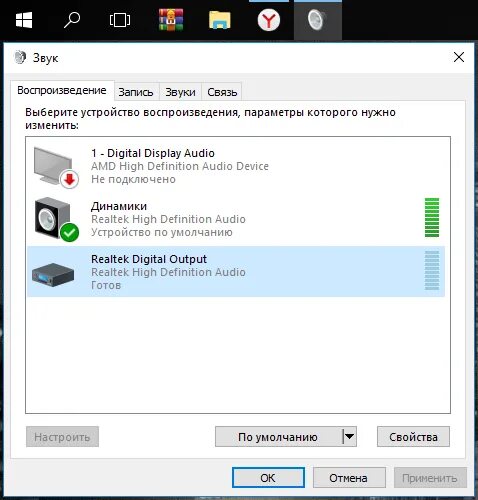Click the Realtek Digital Output level meter
The image size is (478, 500).
coord(432,270)
